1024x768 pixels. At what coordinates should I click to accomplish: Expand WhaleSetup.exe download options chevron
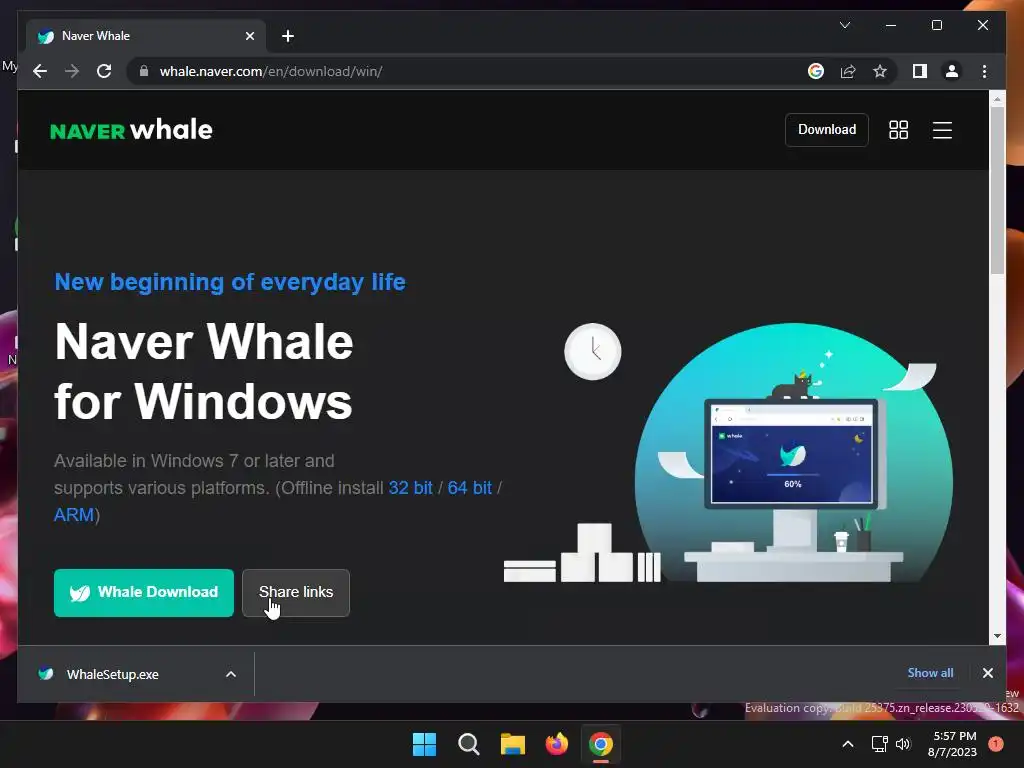pyautogui.click(x=231, y=674)
